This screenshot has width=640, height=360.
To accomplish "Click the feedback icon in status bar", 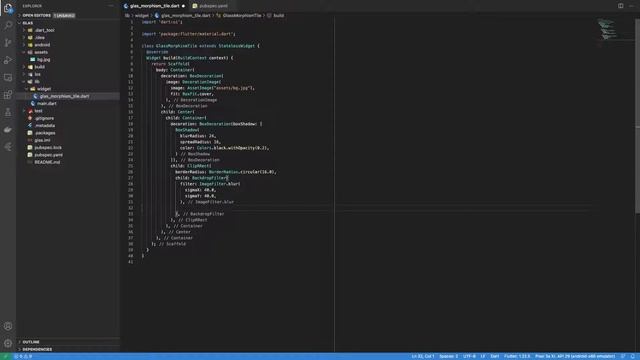I will tap(623, 356).
